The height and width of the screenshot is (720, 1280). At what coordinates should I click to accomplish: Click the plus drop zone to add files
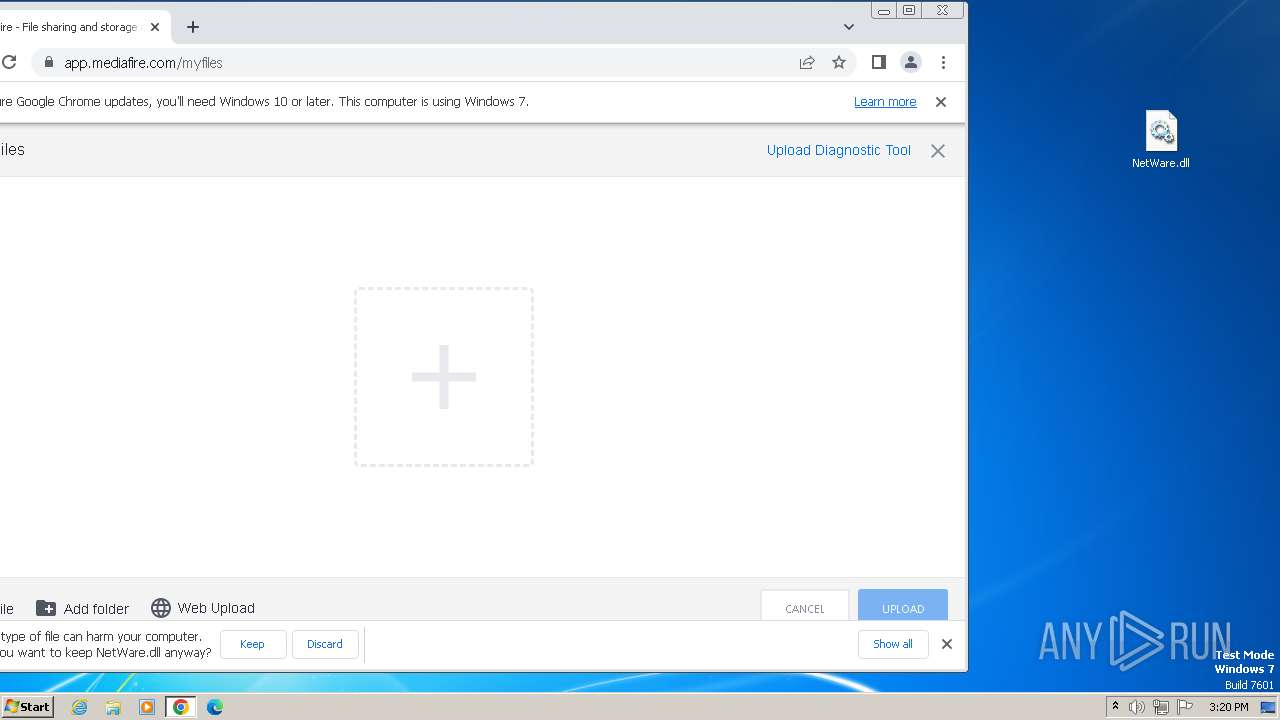pos(444,377)
